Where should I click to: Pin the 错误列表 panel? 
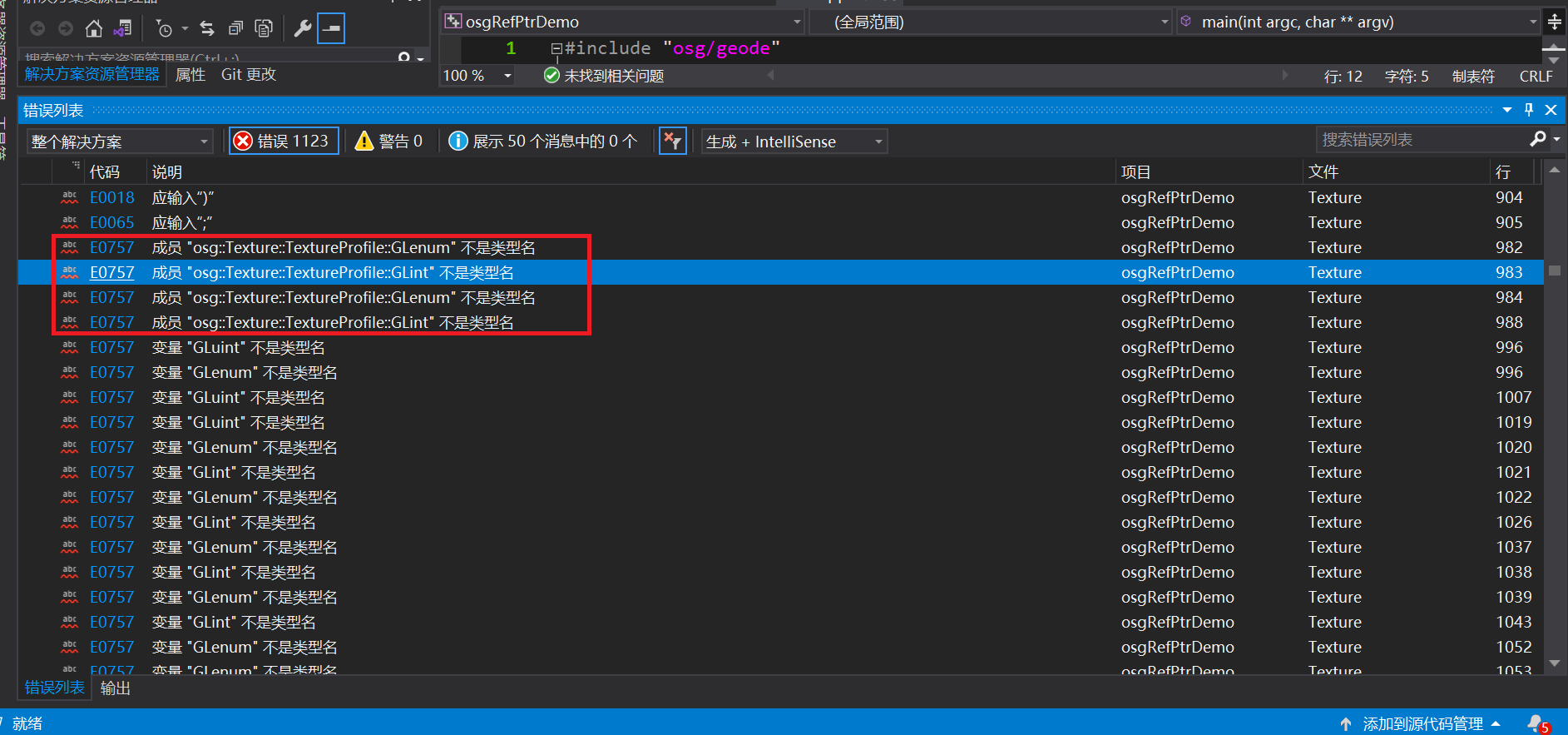1529,110
